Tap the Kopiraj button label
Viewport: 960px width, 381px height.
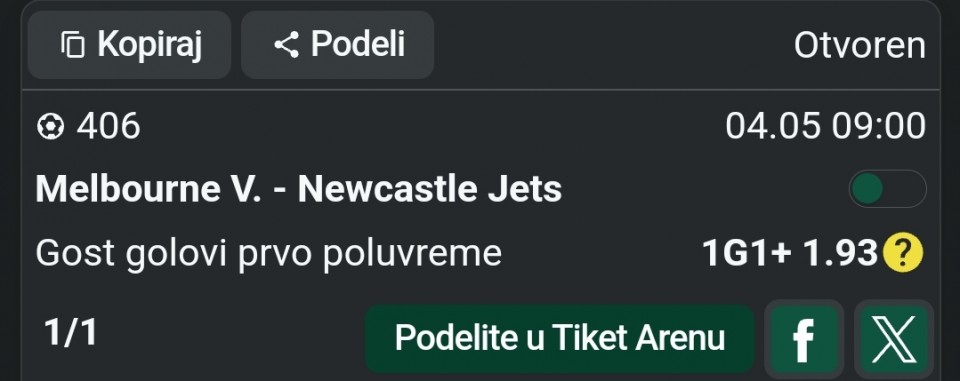pyautogui.click(x=149, y=45)
